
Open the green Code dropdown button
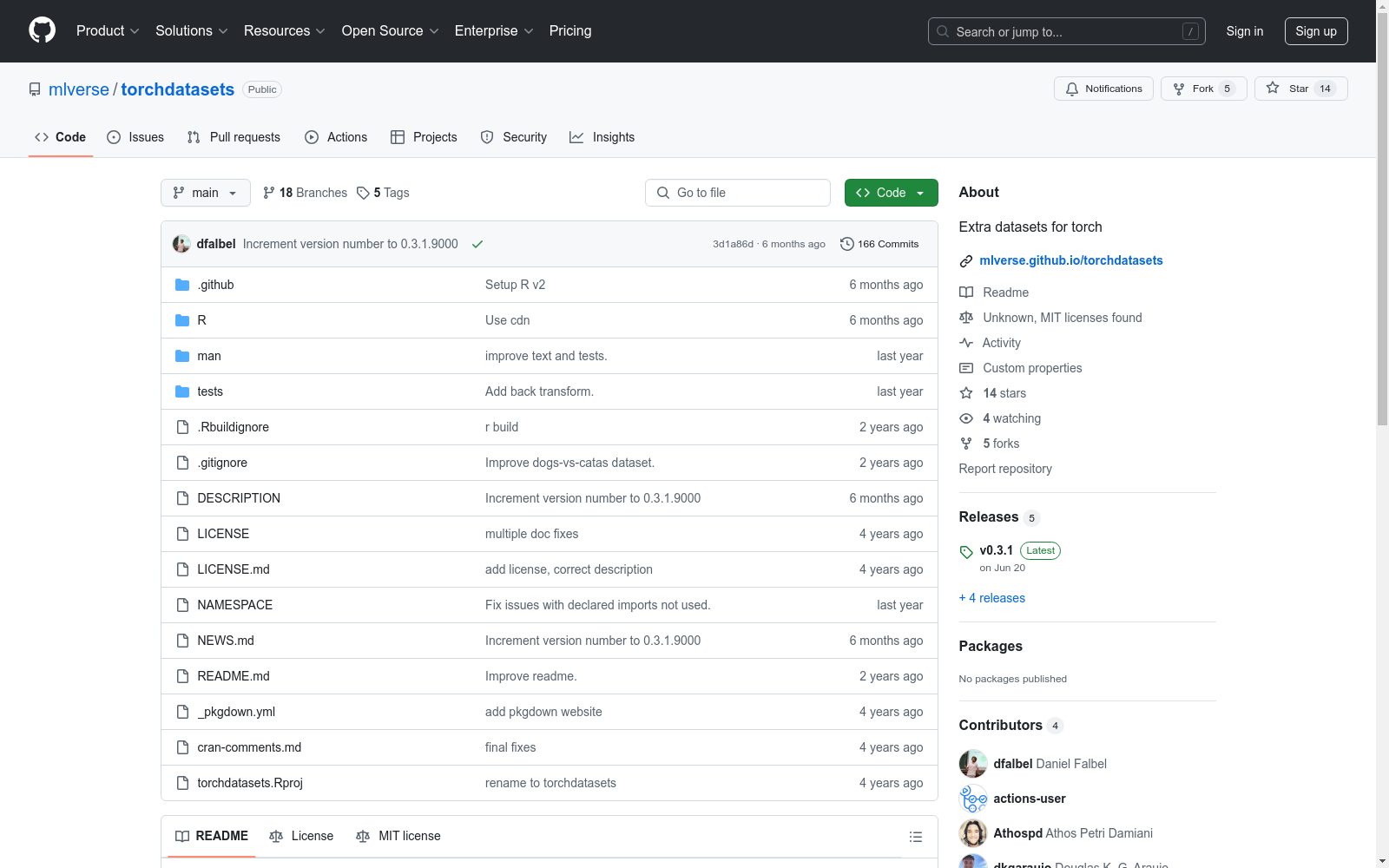pos(891,193)
